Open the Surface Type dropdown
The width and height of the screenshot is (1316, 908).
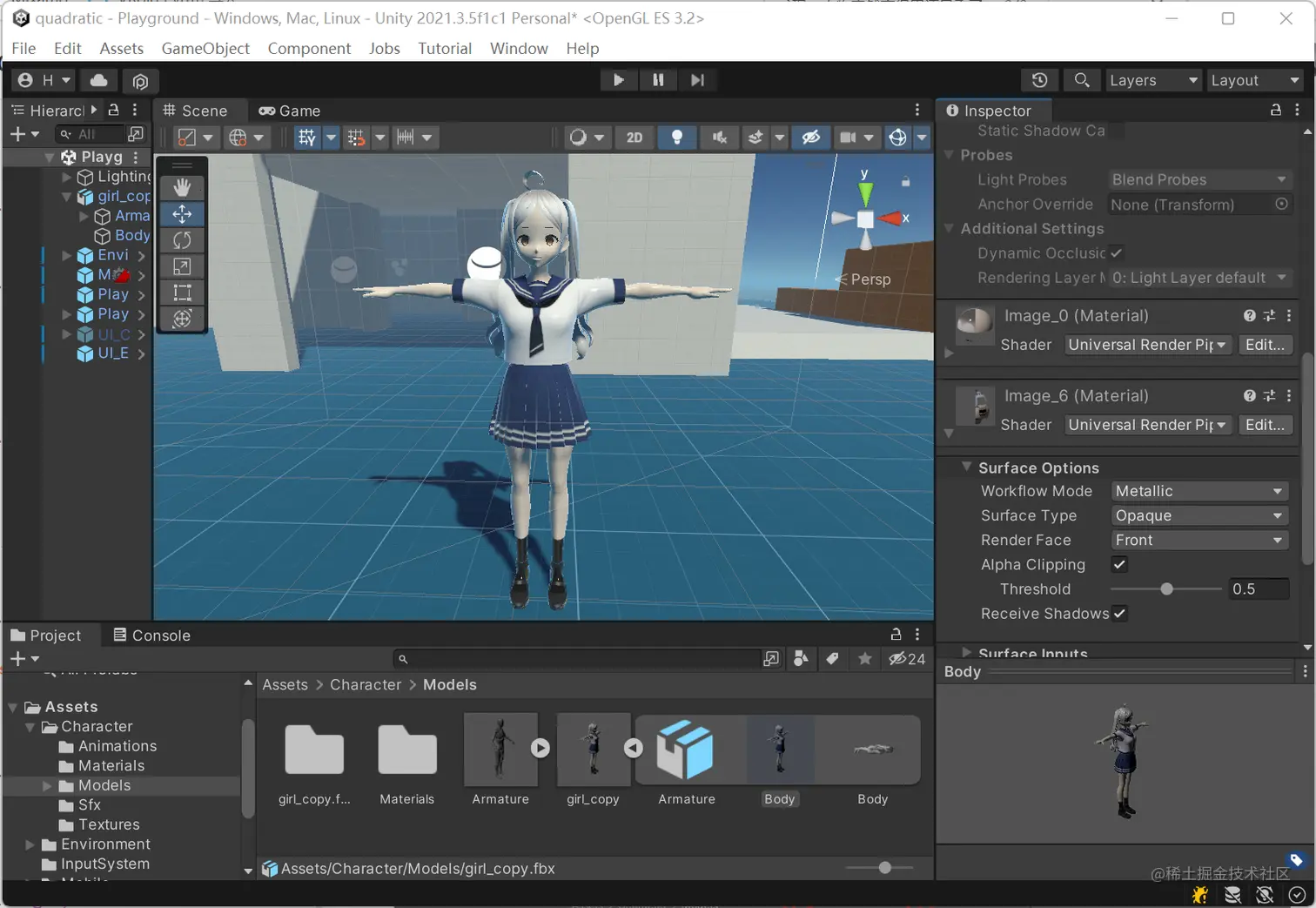point(1198,516)
